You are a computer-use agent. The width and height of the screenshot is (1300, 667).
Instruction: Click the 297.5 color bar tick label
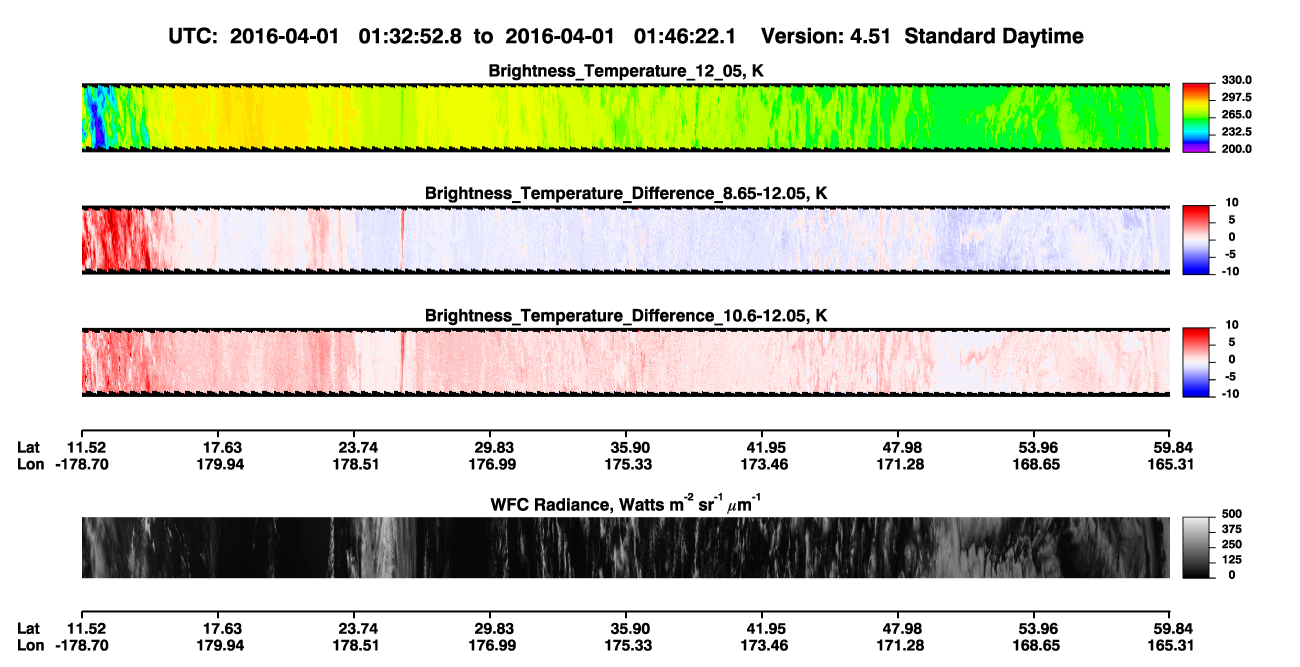click(x=1237, y=98)
